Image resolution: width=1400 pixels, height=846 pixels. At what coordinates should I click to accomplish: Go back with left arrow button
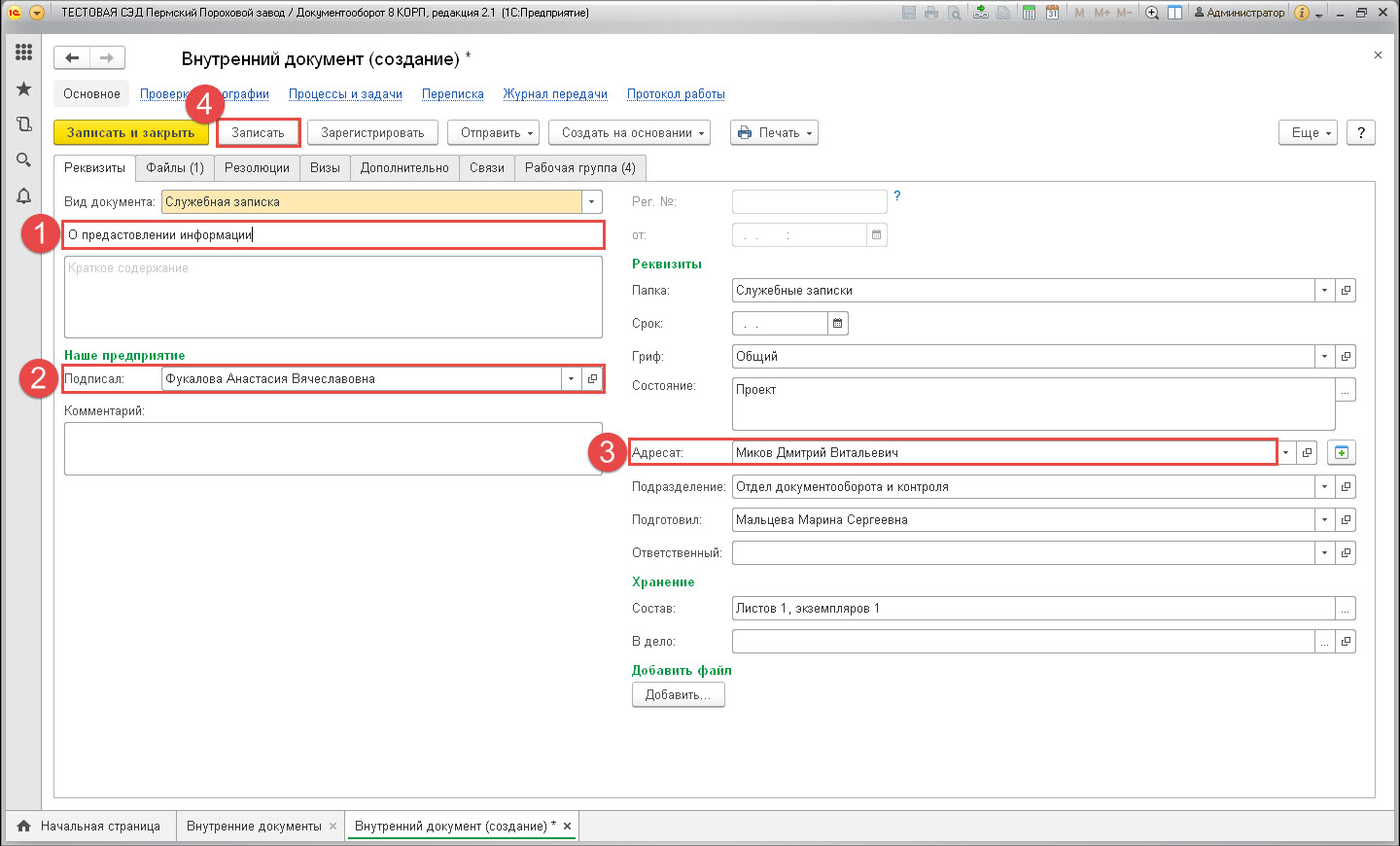coord(72,58)
